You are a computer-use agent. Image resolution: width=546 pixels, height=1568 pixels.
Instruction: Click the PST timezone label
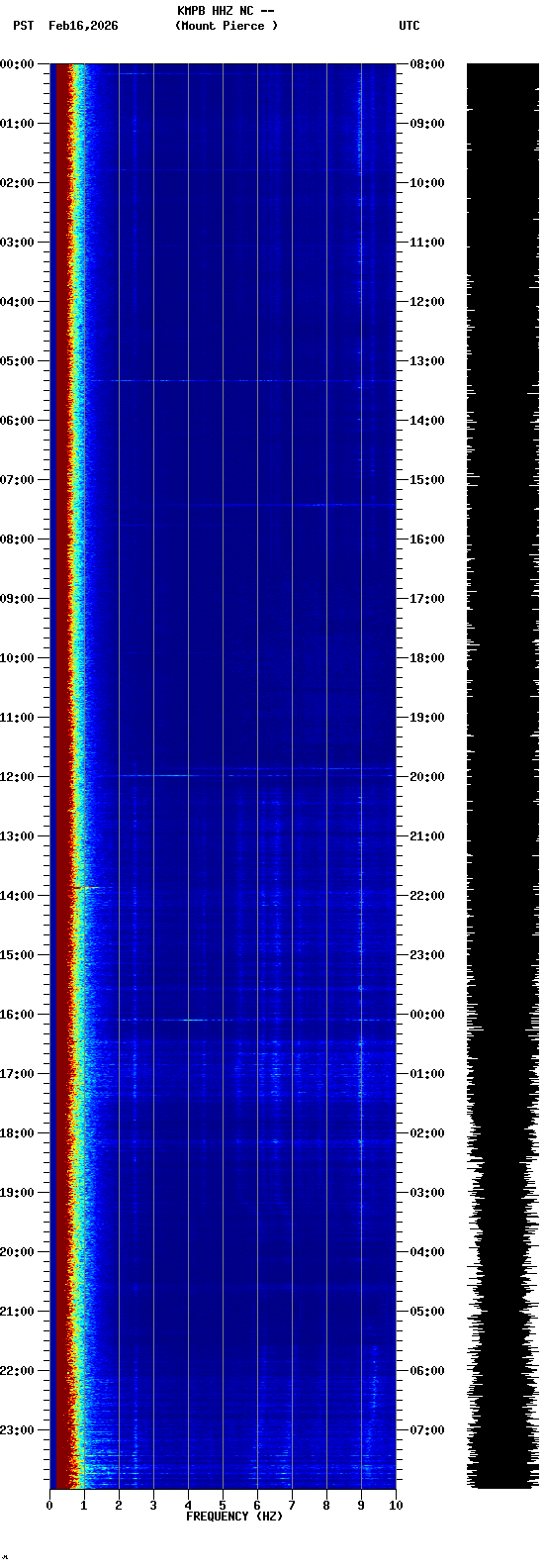tap(23, 26)
